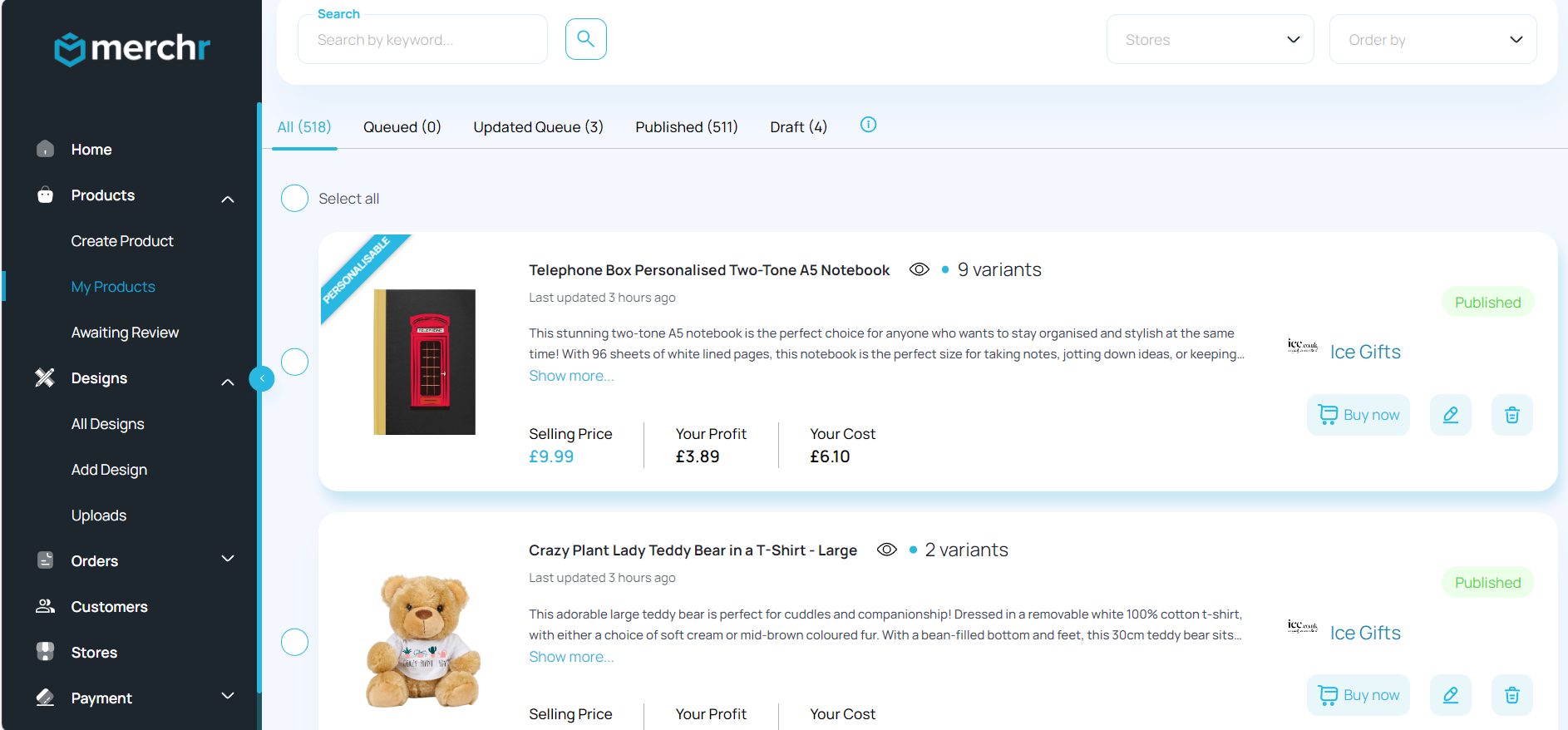Click the search by keyword input field
The width and height of the screenshot is (1568, 730).
[x=422, y=40]
